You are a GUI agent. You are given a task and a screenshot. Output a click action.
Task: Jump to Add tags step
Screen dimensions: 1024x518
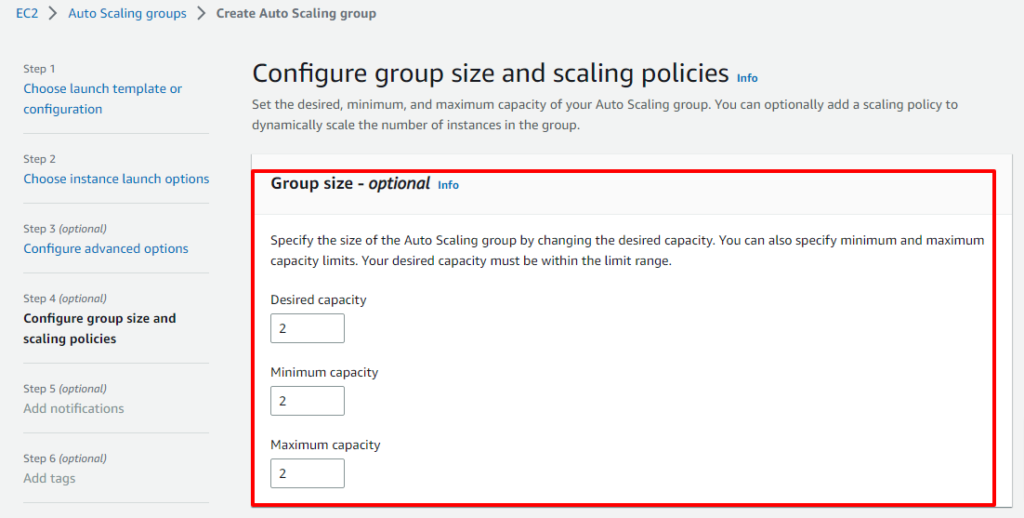pos(50,478)
